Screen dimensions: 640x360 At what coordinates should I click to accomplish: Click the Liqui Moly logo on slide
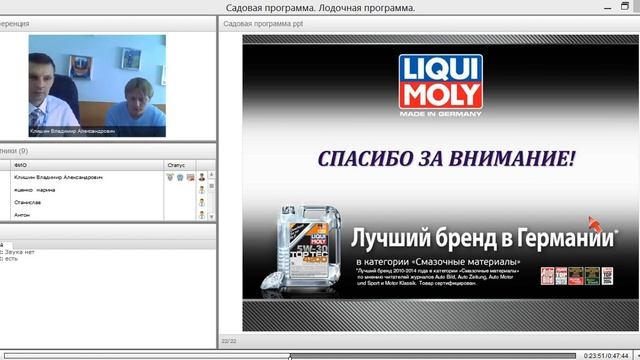(441, 86)
